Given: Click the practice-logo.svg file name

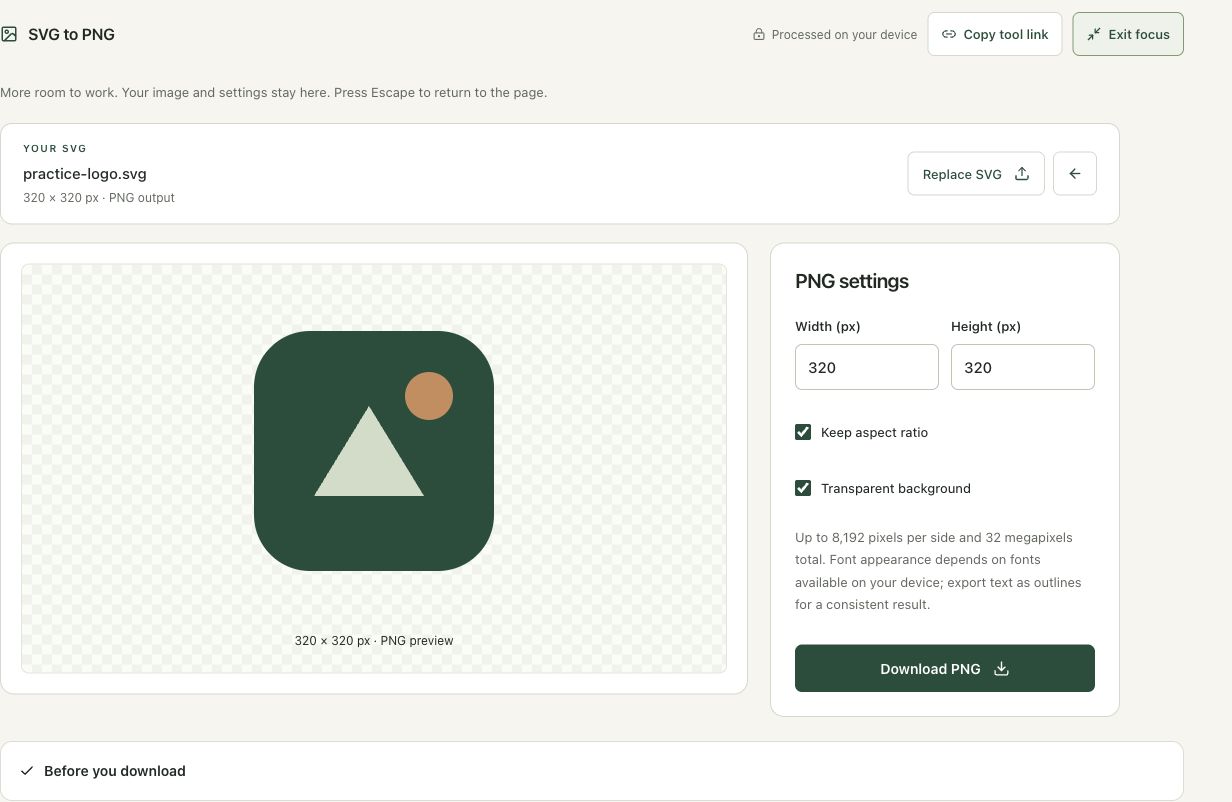Looking at the screenshot, I should (85, 173).
